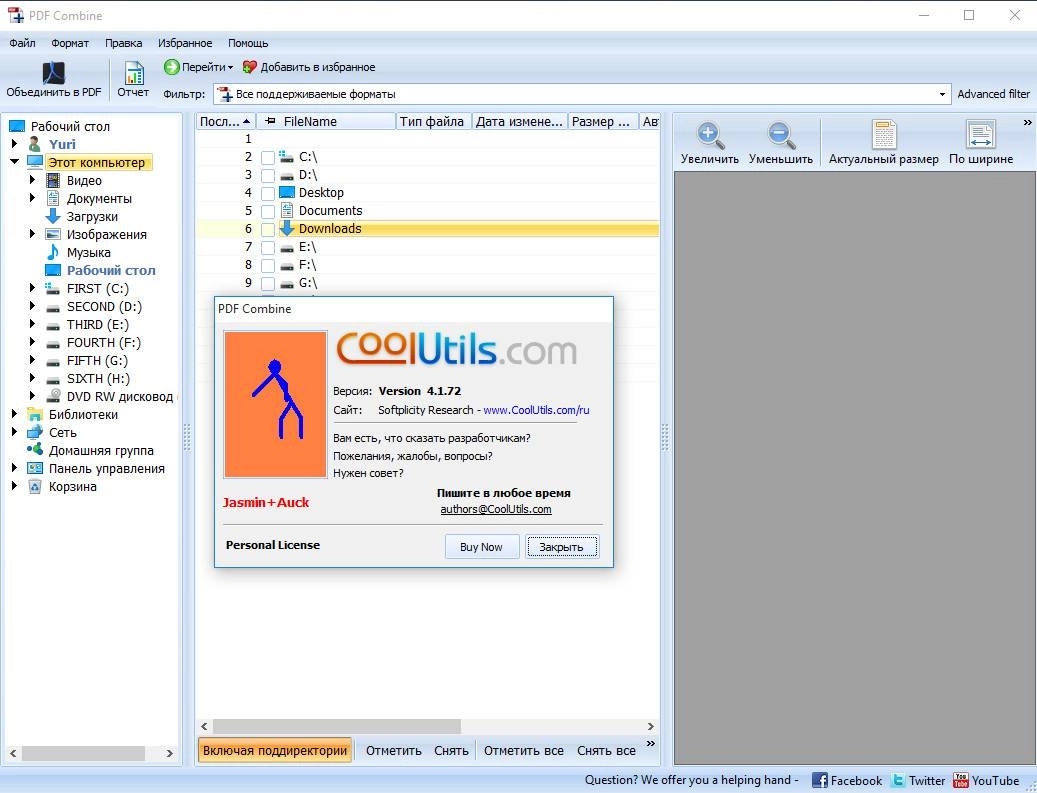Select DVD RW дисковод icon
This screenshot has width=1037, height=793.
coord(54,396)
